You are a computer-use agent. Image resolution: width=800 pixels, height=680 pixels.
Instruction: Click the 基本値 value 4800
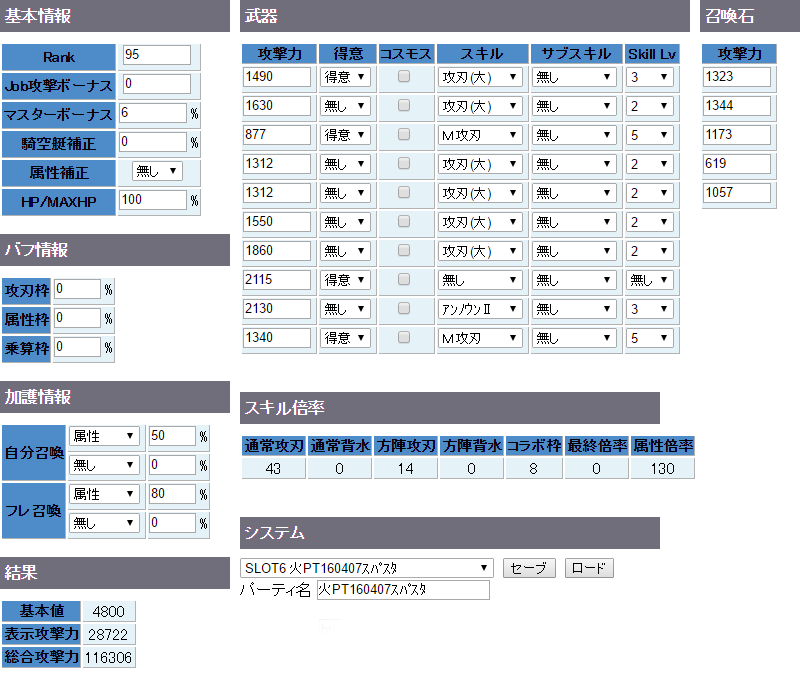point(109,611)
